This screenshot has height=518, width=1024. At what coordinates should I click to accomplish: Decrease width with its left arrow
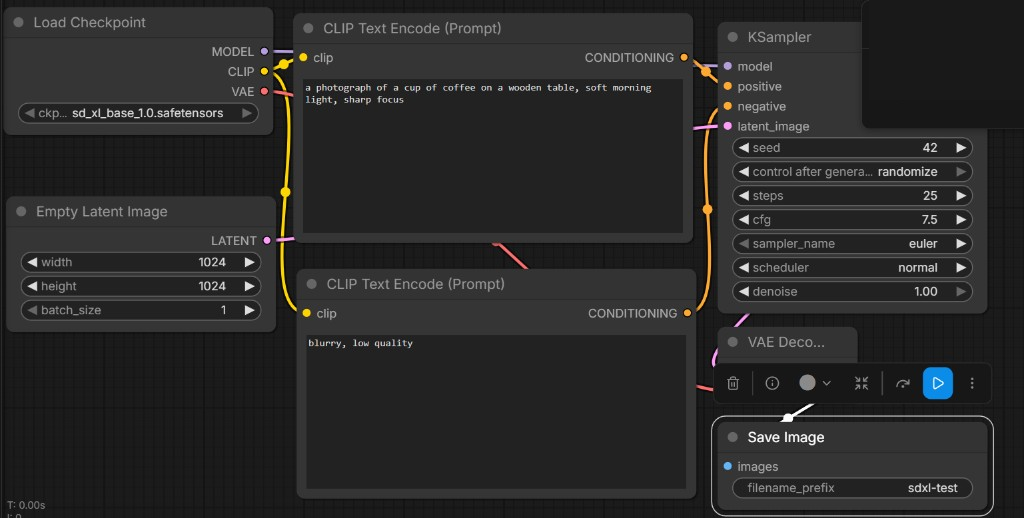pos(32,262)
